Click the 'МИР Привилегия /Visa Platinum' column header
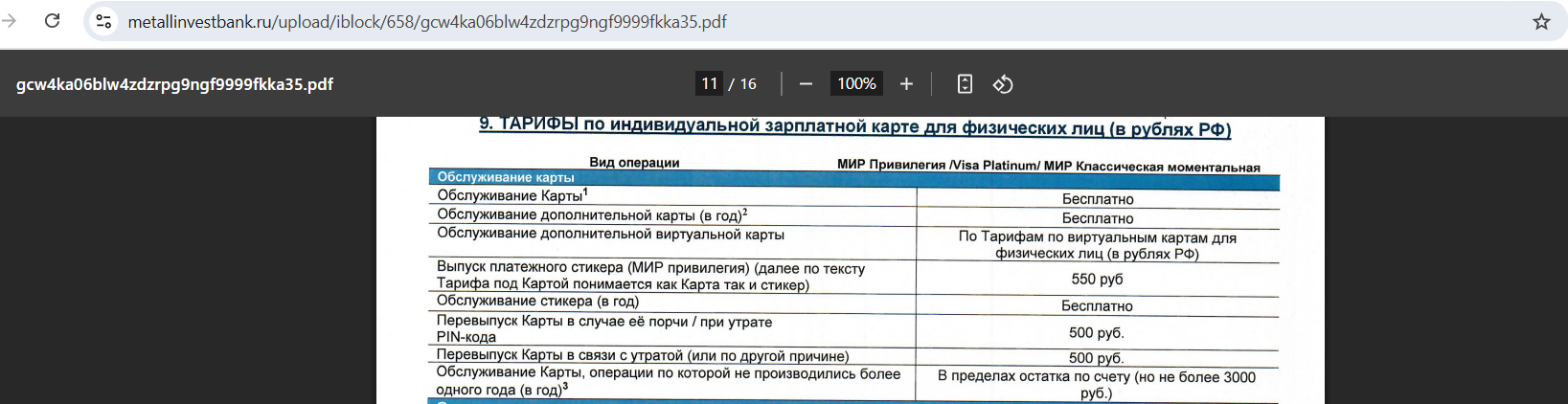The height and width of the screenshot is (404, 1568). click(1049, 166)
